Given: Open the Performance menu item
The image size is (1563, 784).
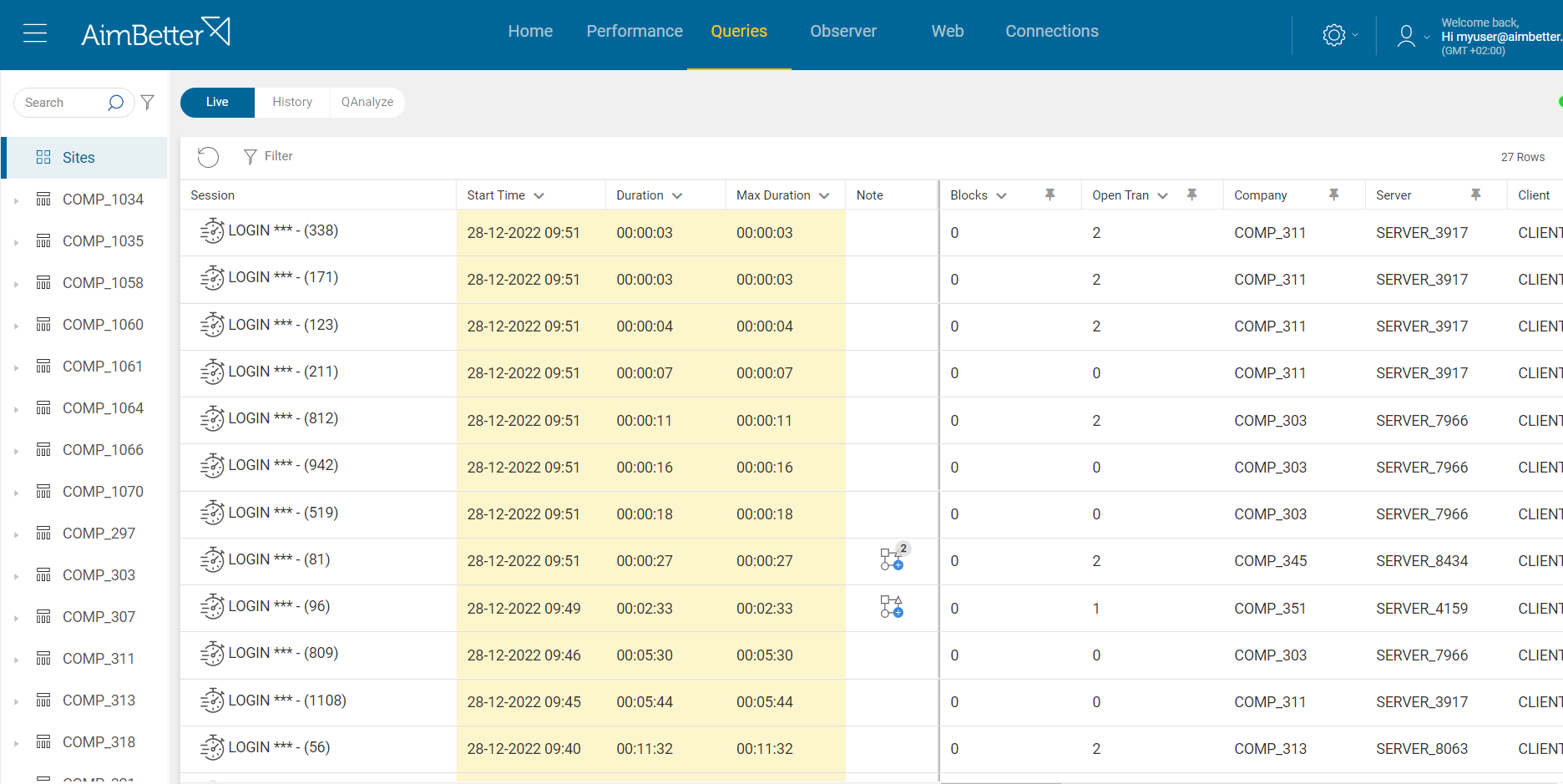Looking at the screenshot, I should pos(635,31).
